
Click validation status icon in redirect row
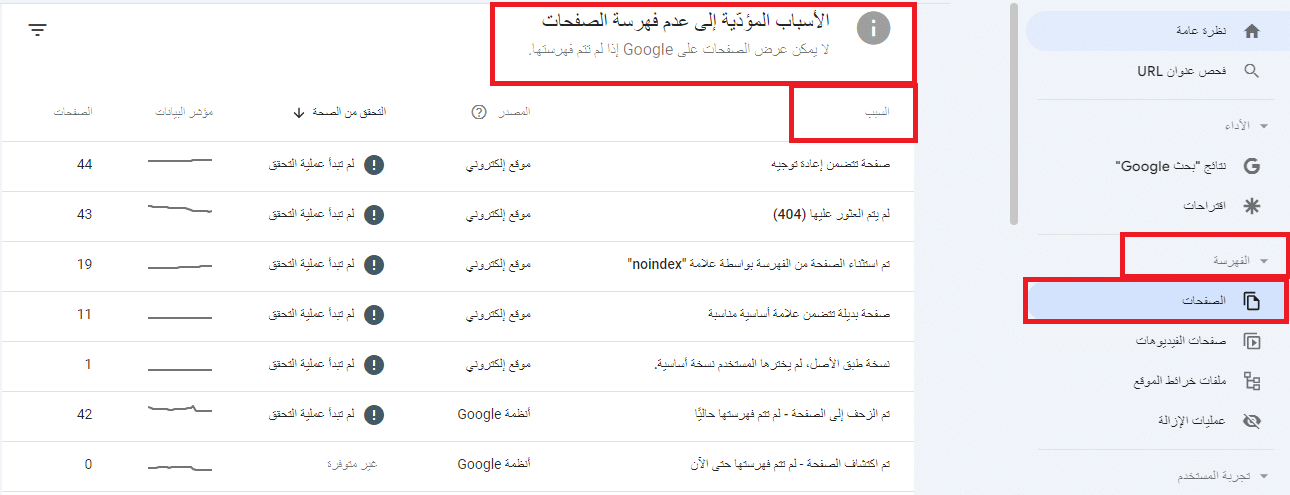point(374,165)
